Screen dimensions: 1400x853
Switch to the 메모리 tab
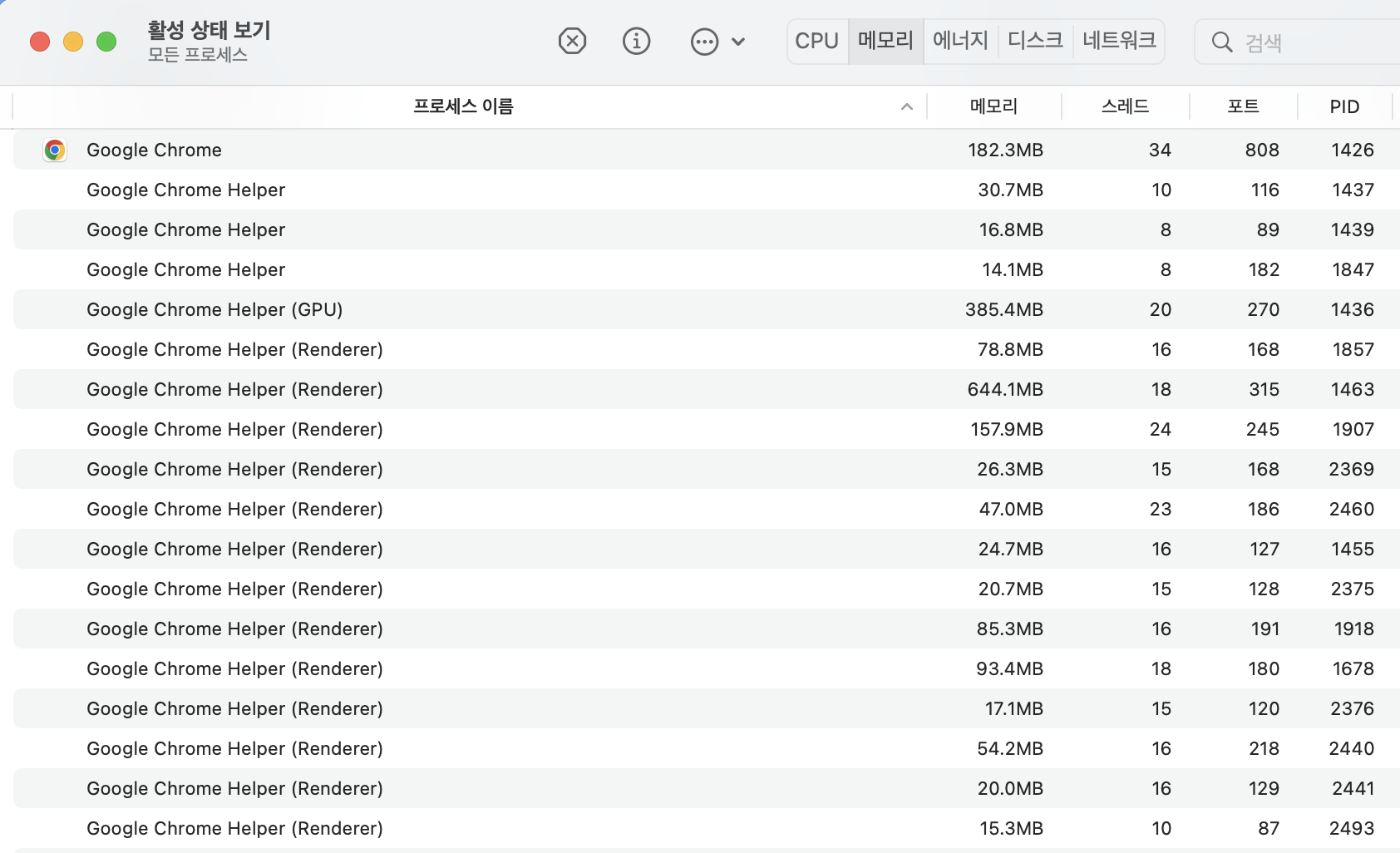[x=885, y=41]
